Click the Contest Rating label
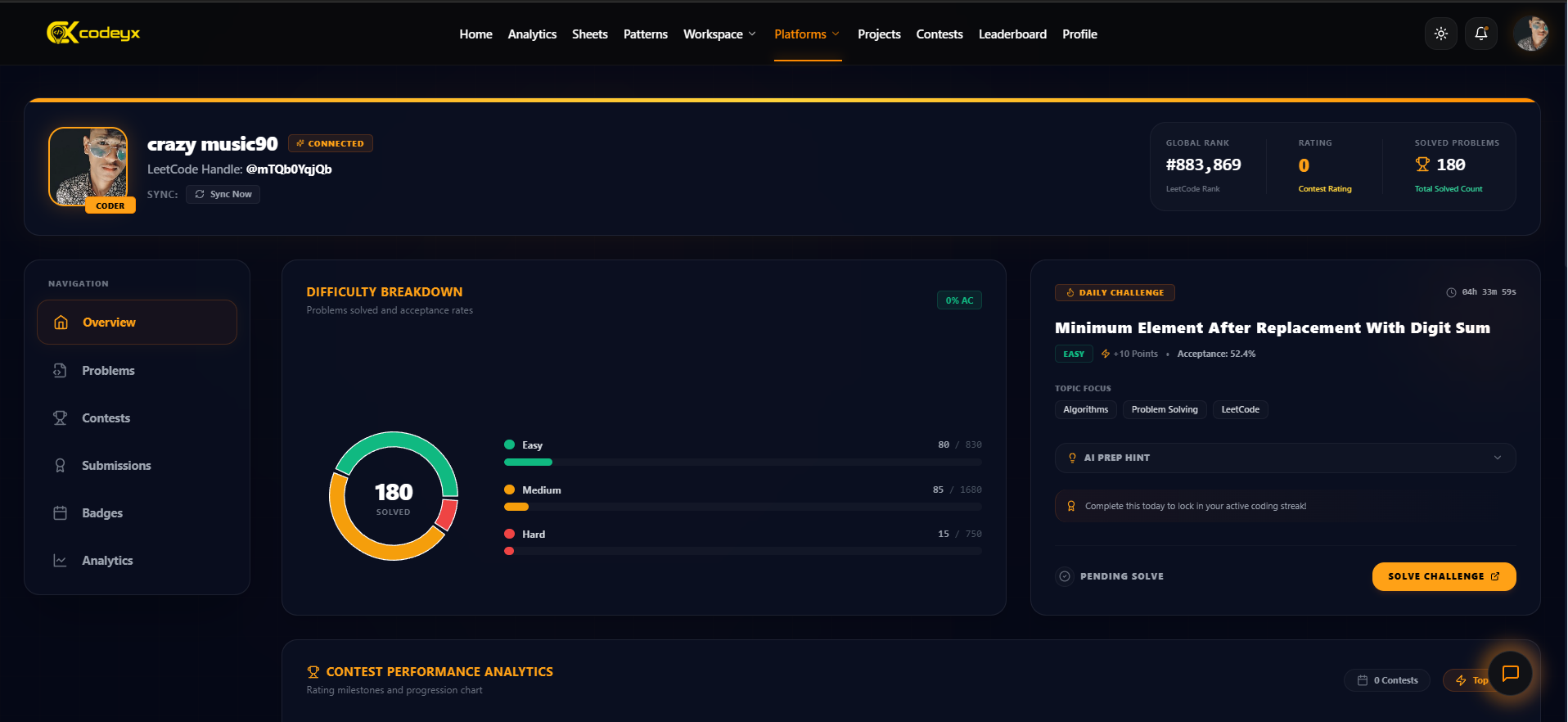The height and width of the screenshot is (722, 1568). tap(1324, 189)
